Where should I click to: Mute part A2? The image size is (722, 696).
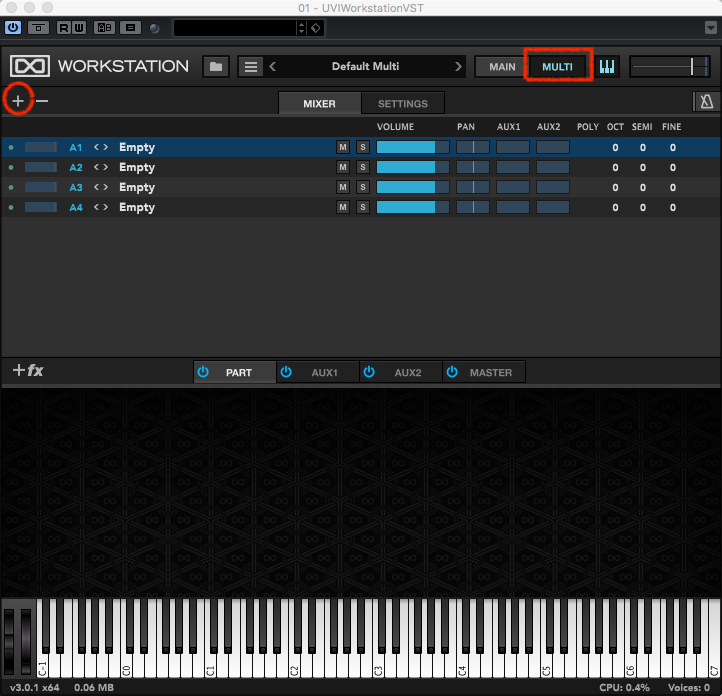(343, 167)
